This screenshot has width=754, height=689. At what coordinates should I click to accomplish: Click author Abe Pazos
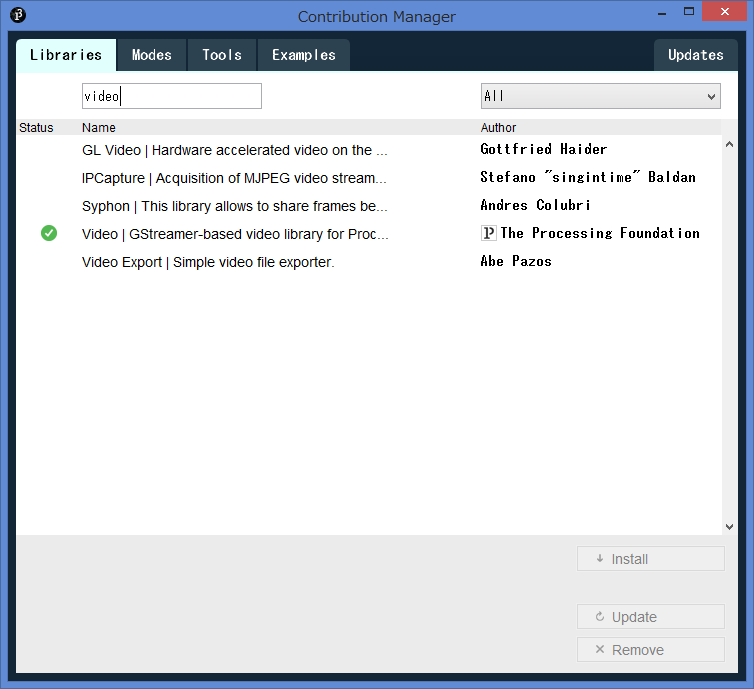(x=516, y=261)
